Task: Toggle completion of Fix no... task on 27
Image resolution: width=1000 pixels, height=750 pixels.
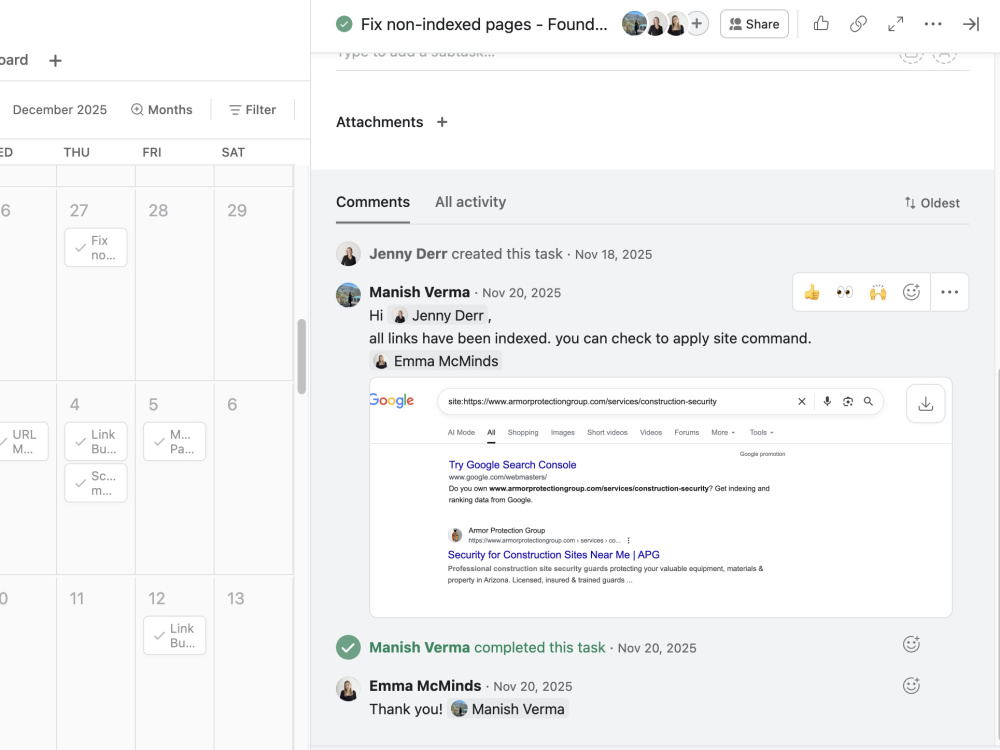Action: (80, 247)
